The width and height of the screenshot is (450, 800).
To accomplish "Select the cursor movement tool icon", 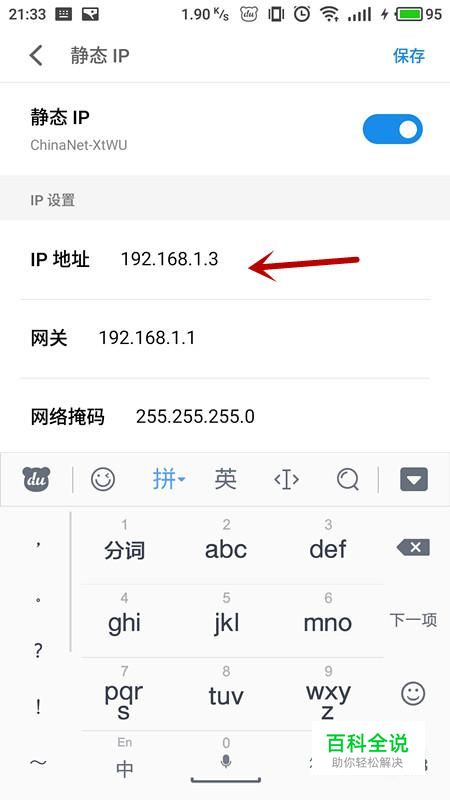I will tap(286, 480).
